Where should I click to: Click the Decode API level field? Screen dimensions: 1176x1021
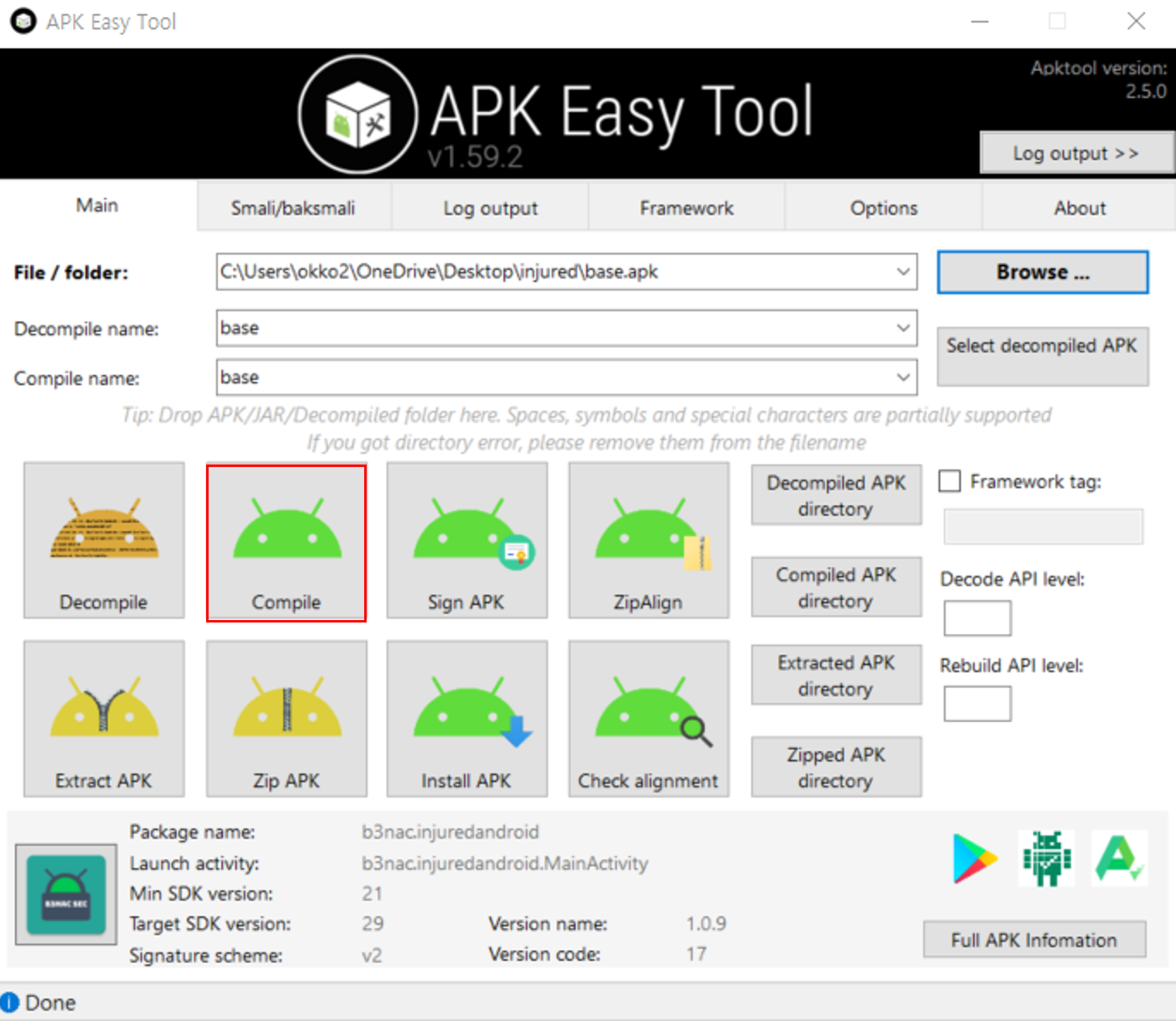pos(977,618)
